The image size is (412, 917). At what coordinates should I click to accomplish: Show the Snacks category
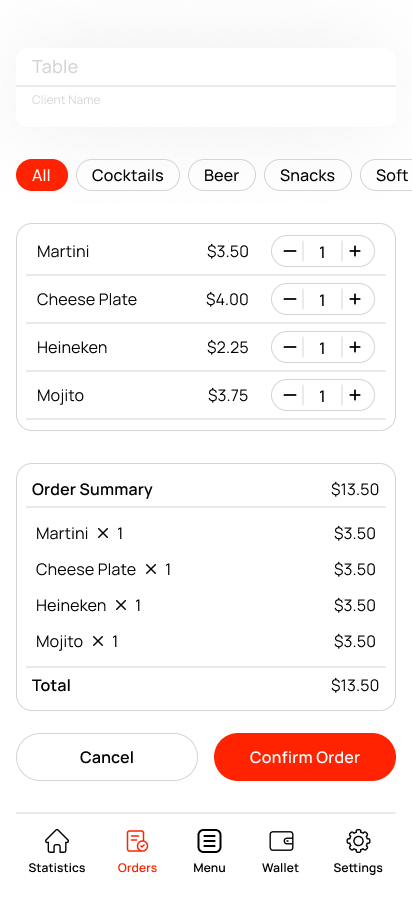[308, 175]
